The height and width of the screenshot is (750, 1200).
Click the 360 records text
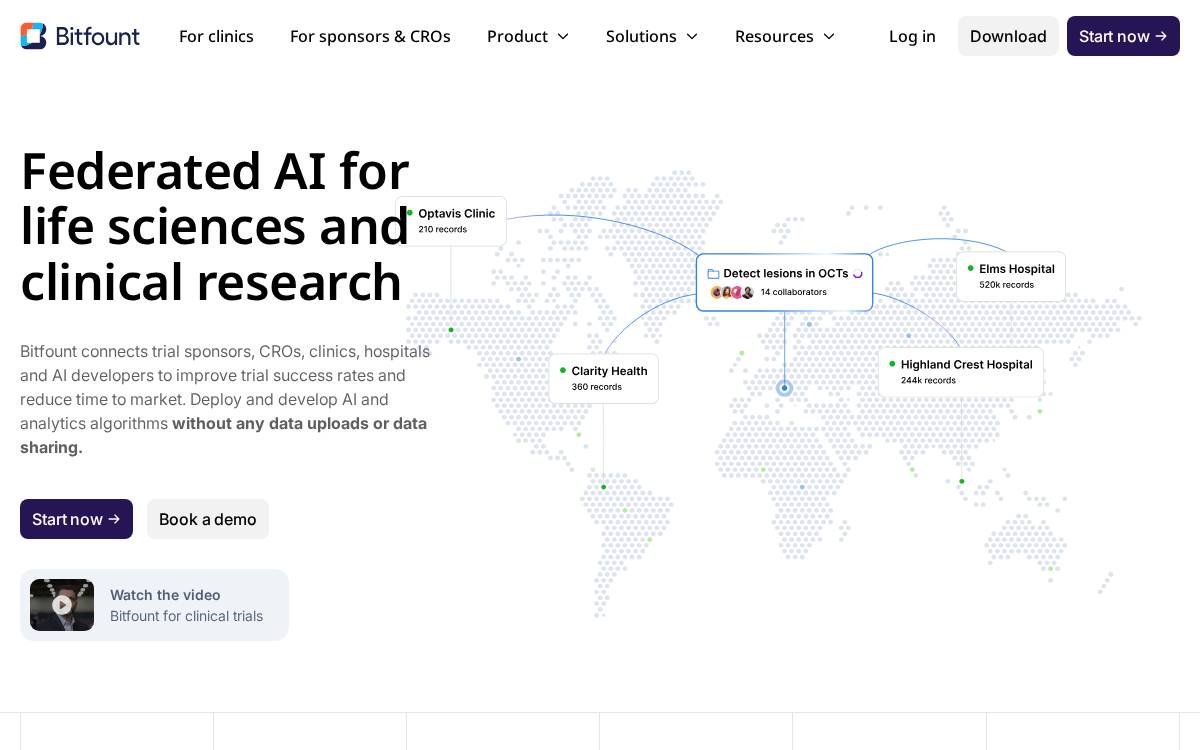[x=596, y=387]
